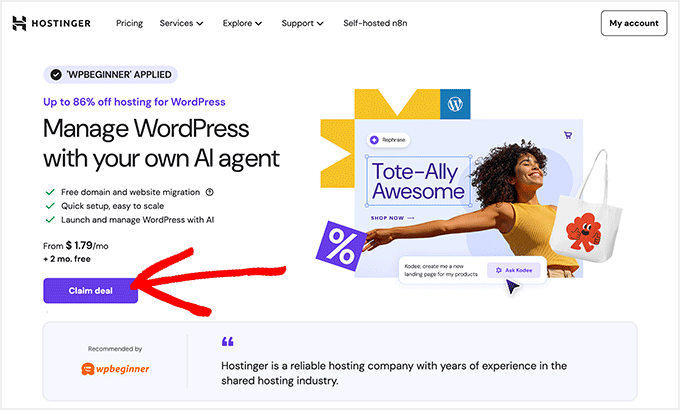This screenshot has height=410, width=680.
Task: Click Quick setup, easy to scale text
Action: coord(112,206)
